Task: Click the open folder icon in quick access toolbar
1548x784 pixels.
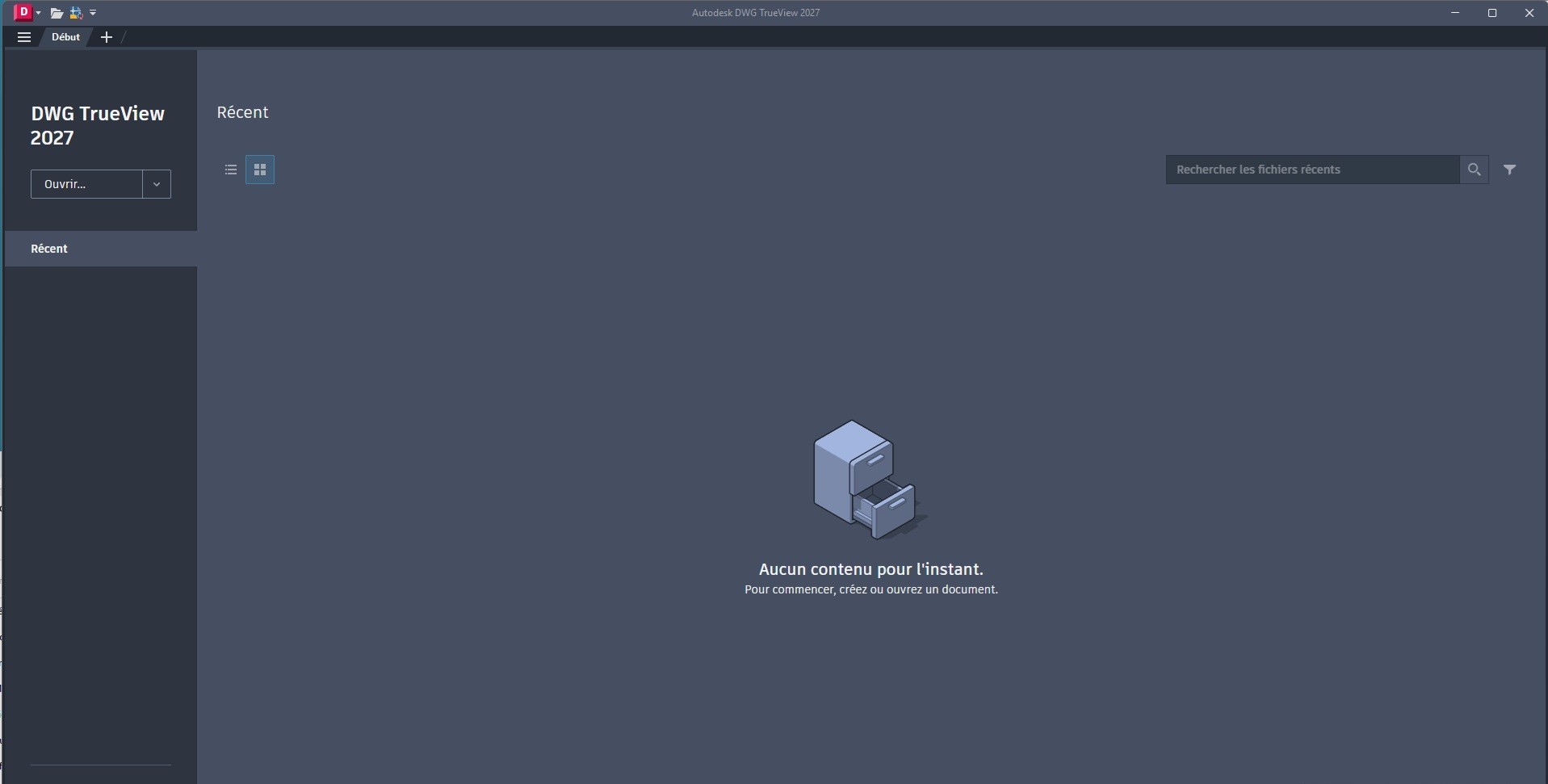Action: pyautogui.click(x=57, y=13)
